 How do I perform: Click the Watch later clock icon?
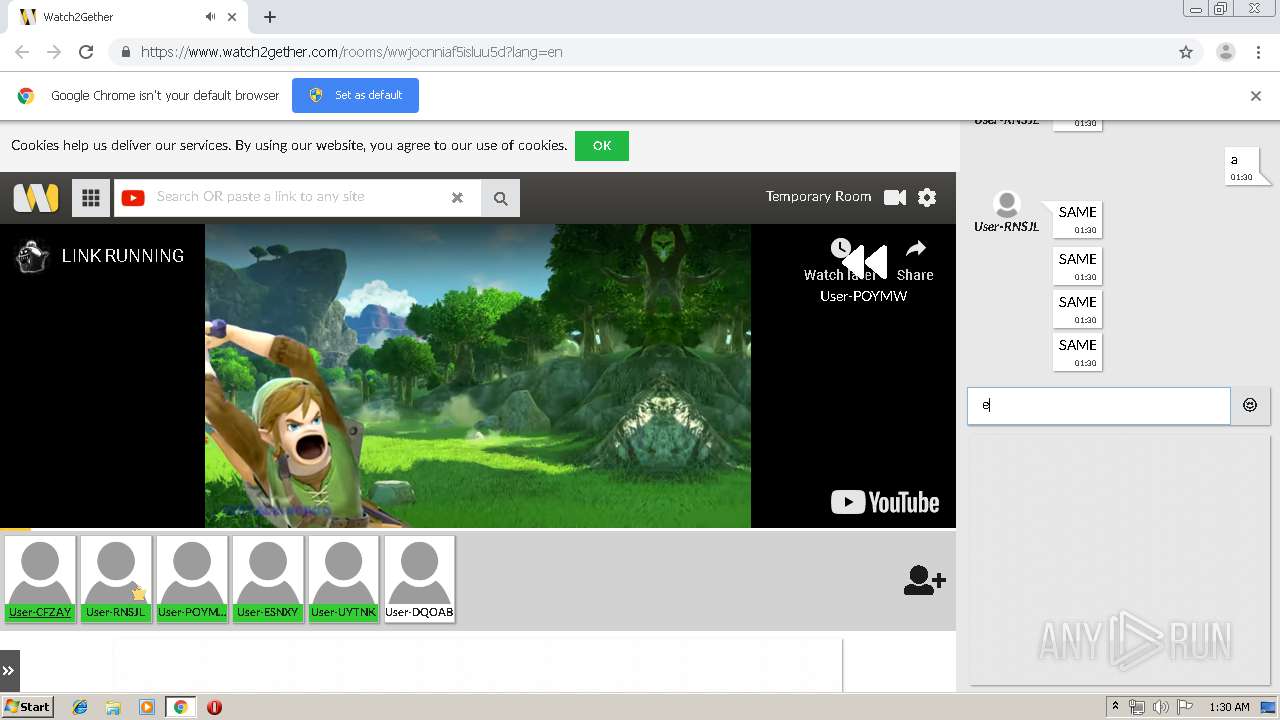[841, 248]
